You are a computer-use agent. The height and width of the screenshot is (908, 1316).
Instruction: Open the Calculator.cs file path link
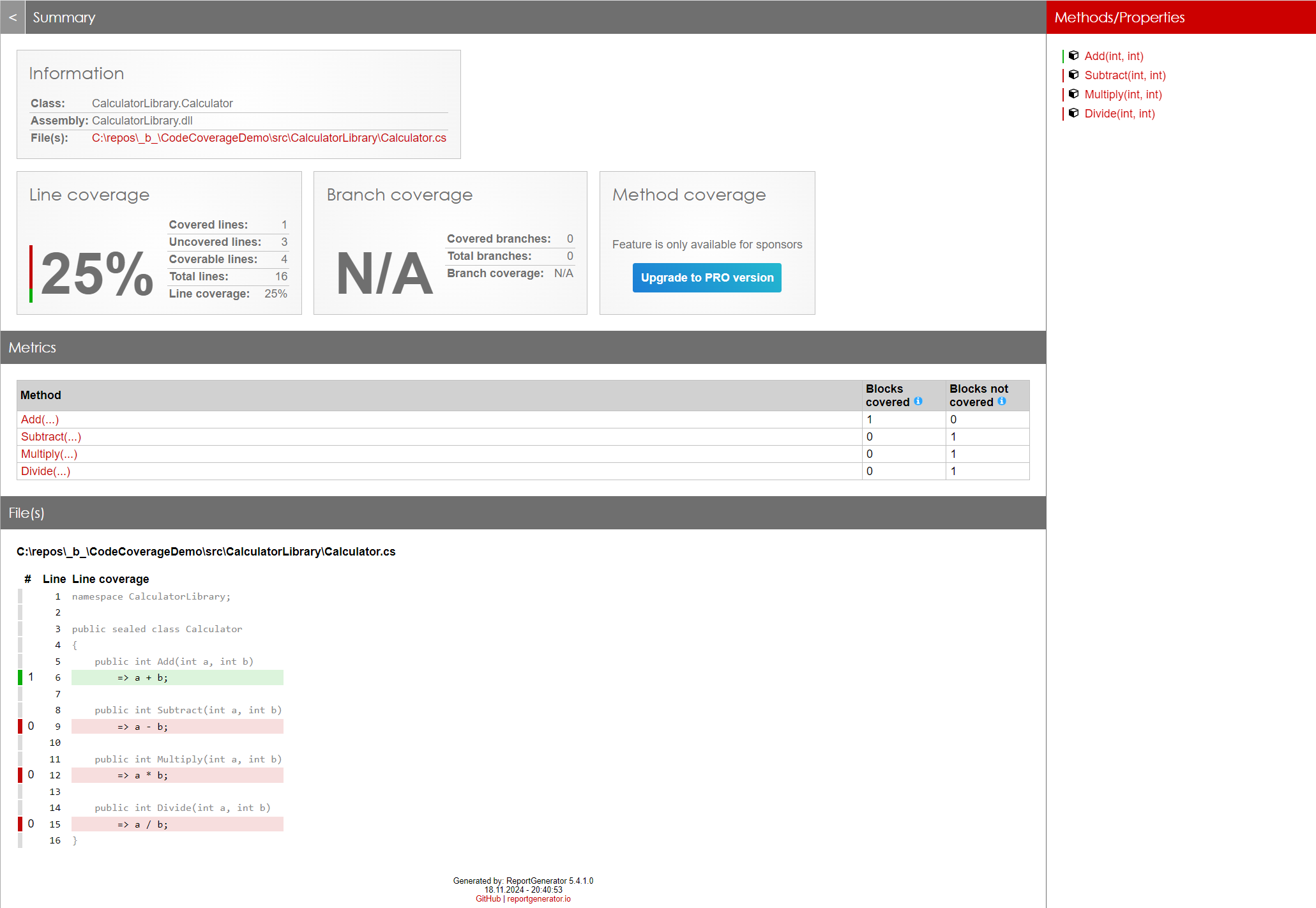coord(269,138)
